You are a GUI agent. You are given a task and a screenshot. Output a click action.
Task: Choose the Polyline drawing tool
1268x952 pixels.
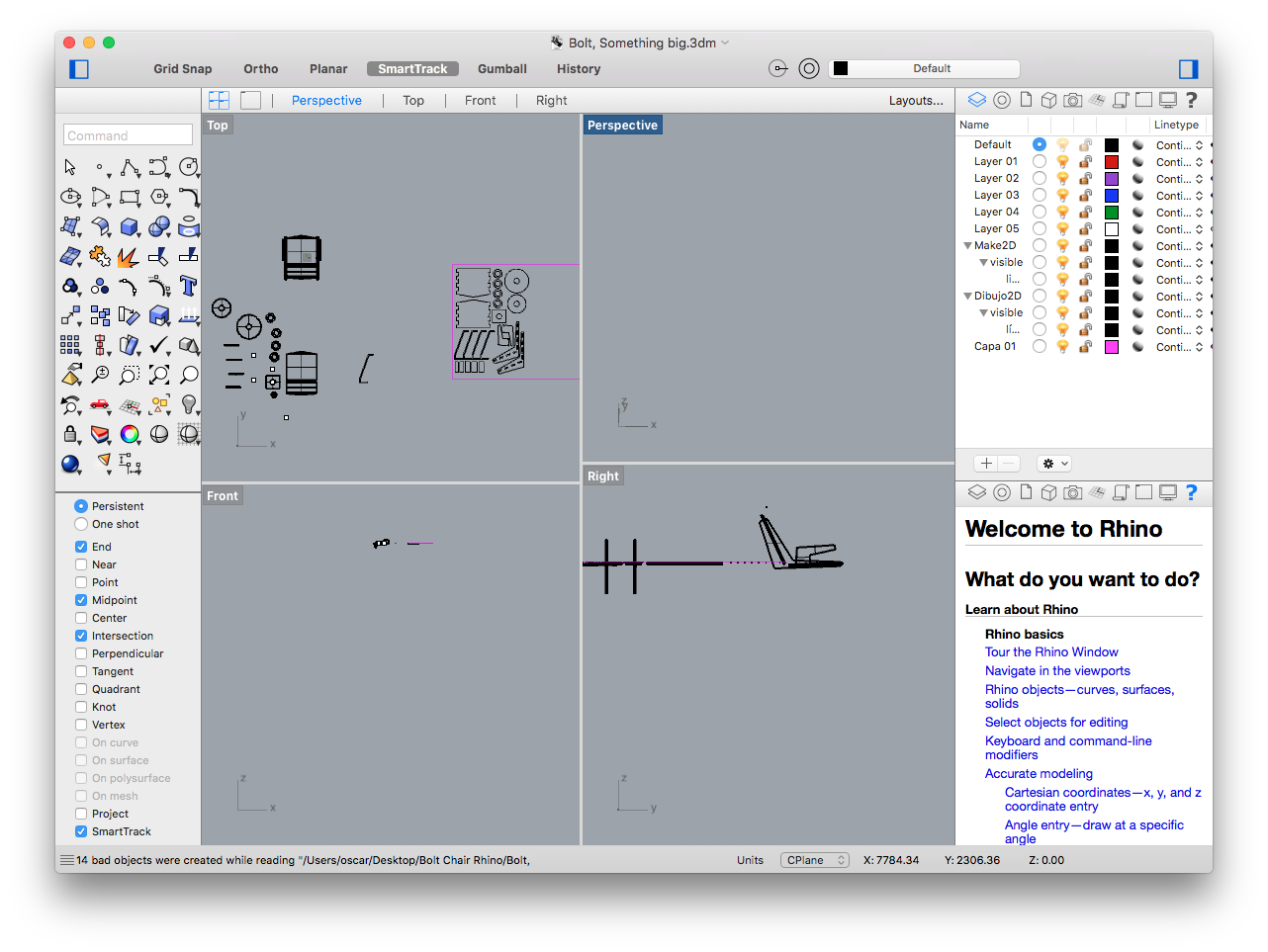(130, 168)
